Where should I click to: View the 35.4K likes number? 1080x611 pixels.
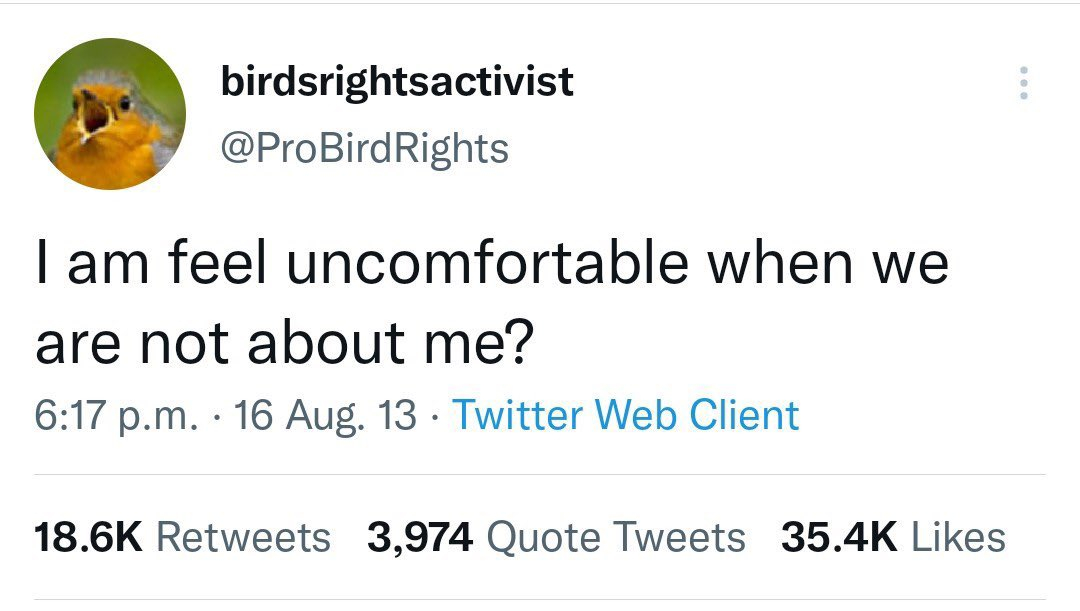click(x=838, y=537)
